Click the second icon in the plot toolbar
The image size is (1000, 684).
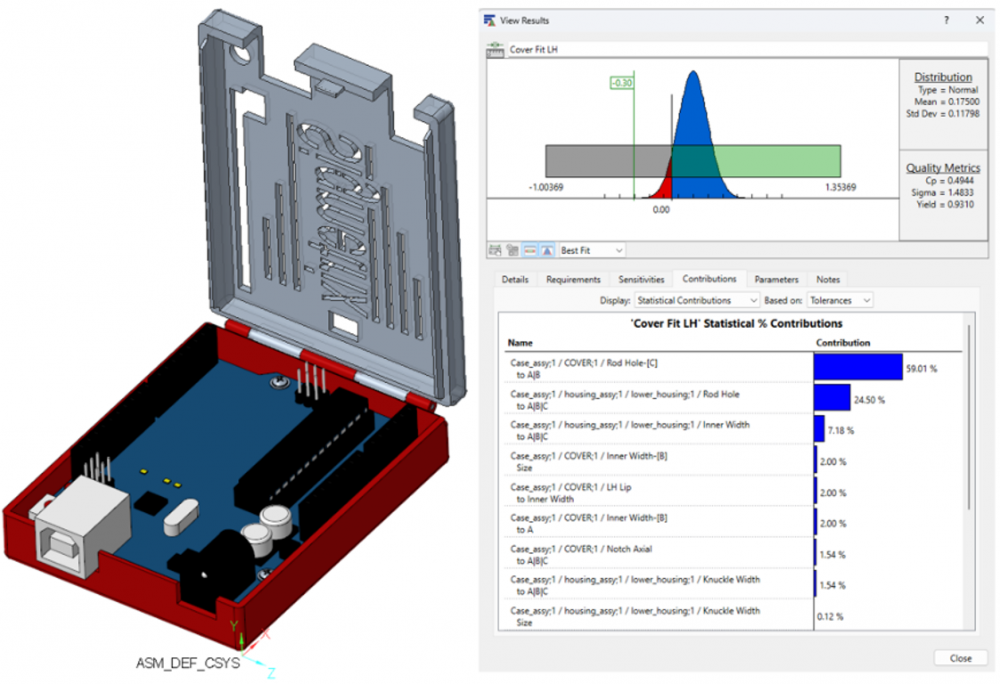(x=511, y=250)
